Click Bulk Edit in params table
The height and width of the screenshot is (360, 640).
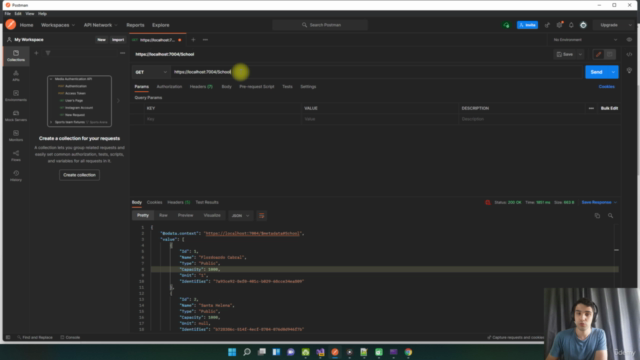click(609, 108)
